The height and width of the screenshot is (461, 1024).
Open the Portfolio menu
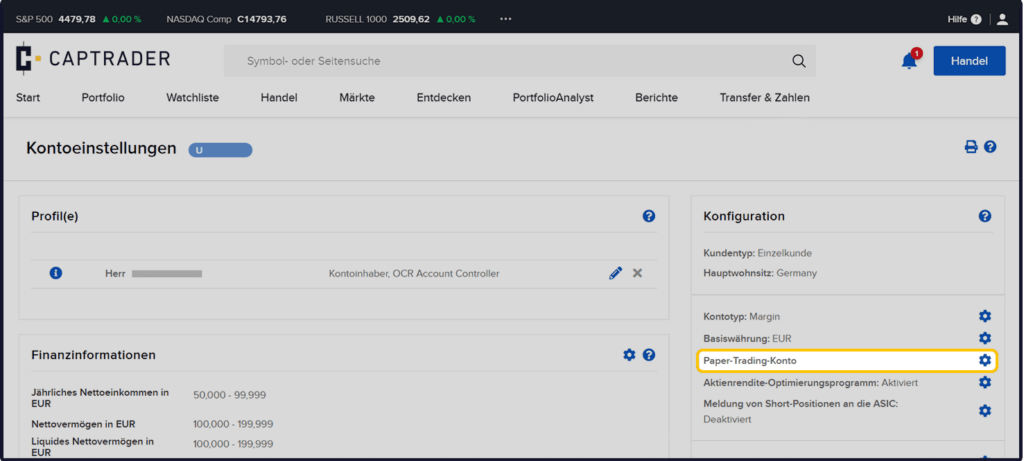tap(103, 98)
